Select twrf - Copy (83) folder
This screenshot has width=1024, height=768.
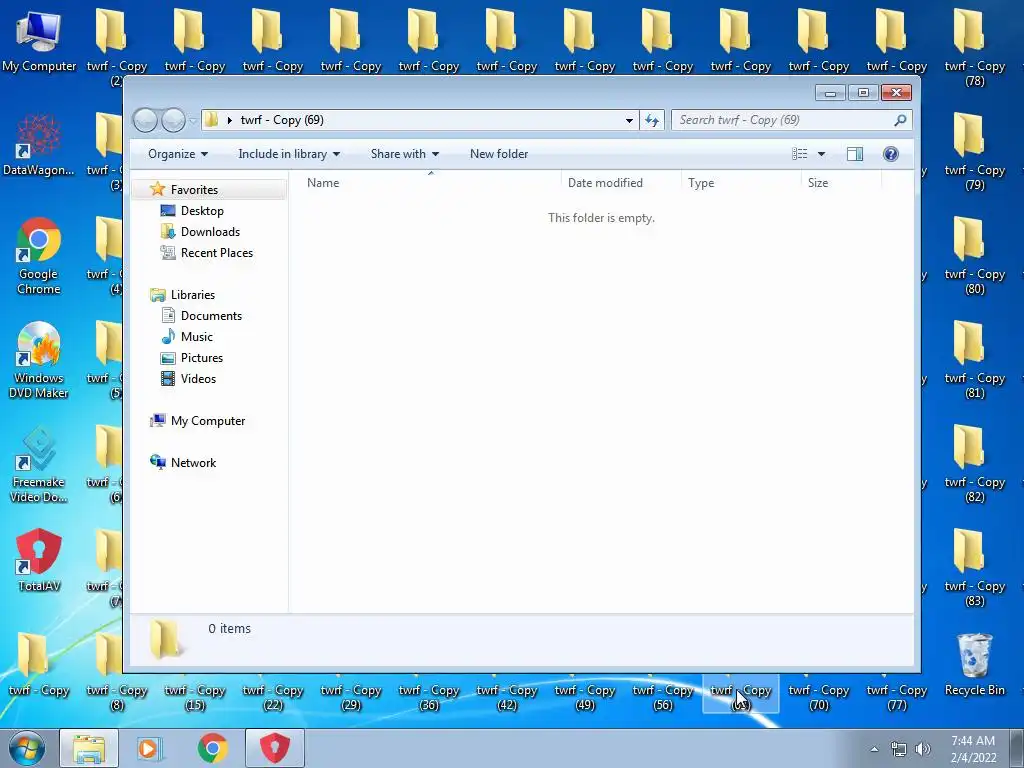coord(974,567)
